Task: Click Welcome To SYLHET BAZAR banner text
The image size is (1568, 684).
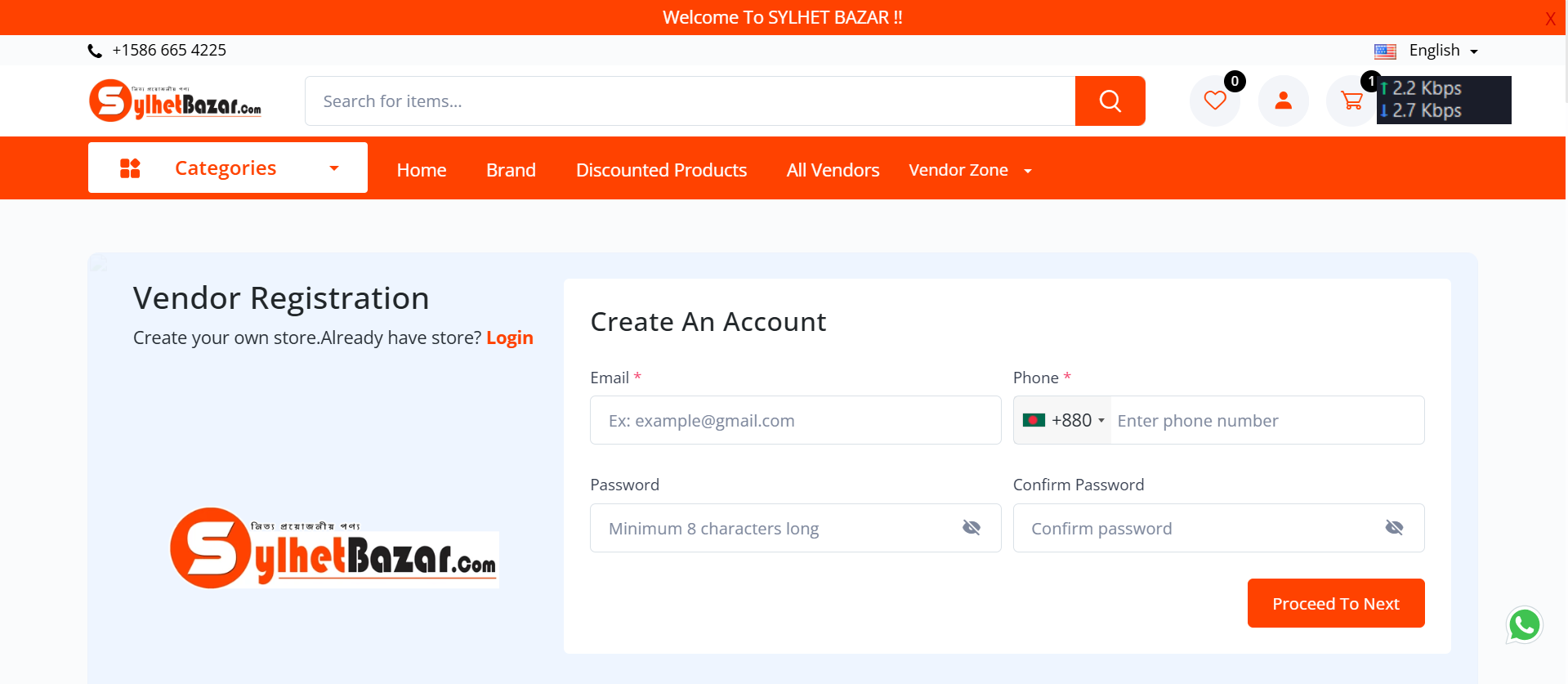Action: tap(782, 17)
